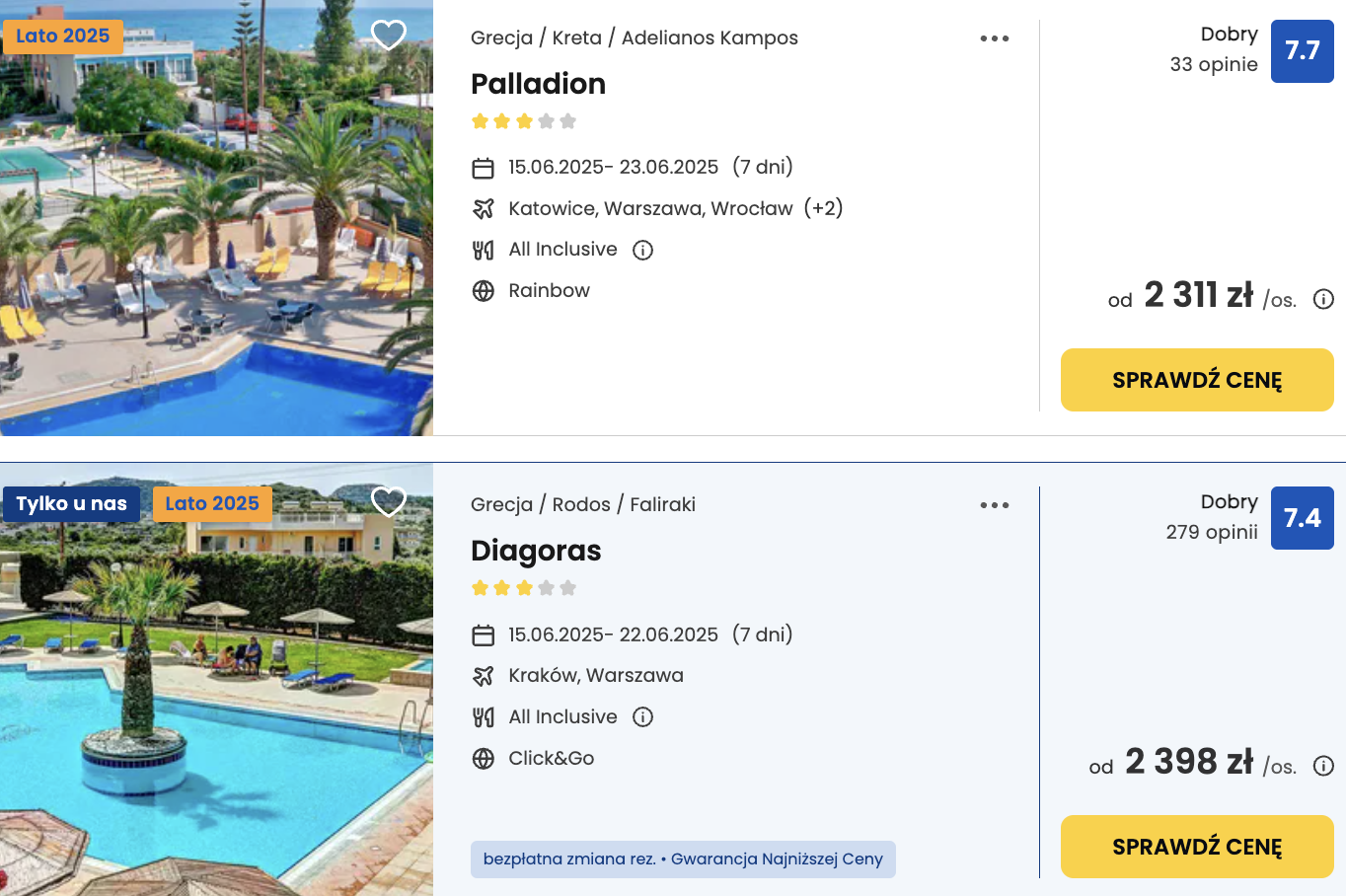Viewport: 1346px width, 896px height.
Task: Click the Diagoras airplane departure icon
Action: point(483,676)
